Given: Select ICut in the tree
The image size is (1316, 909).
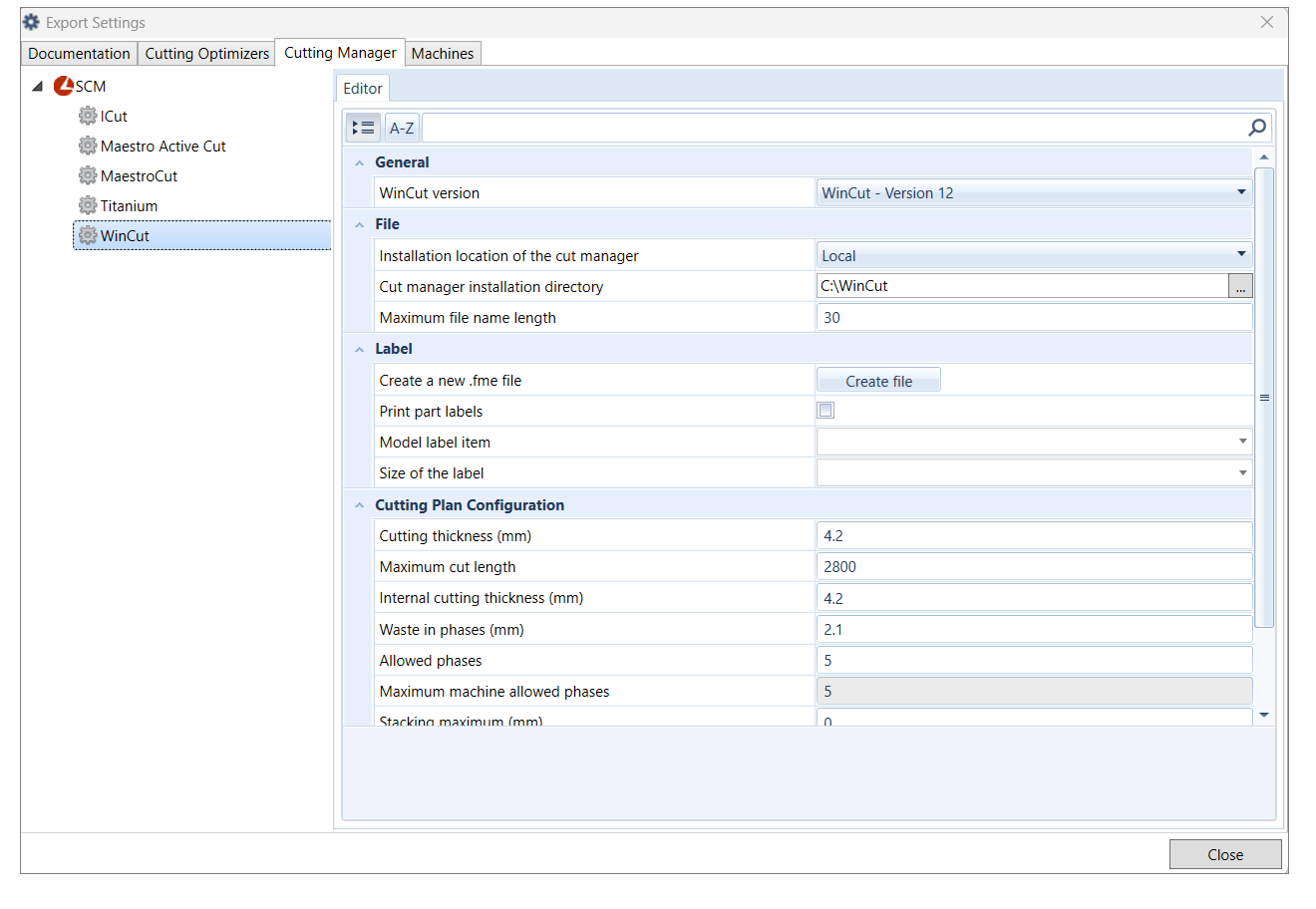Looking at the screenshot, I should (114, 116).
